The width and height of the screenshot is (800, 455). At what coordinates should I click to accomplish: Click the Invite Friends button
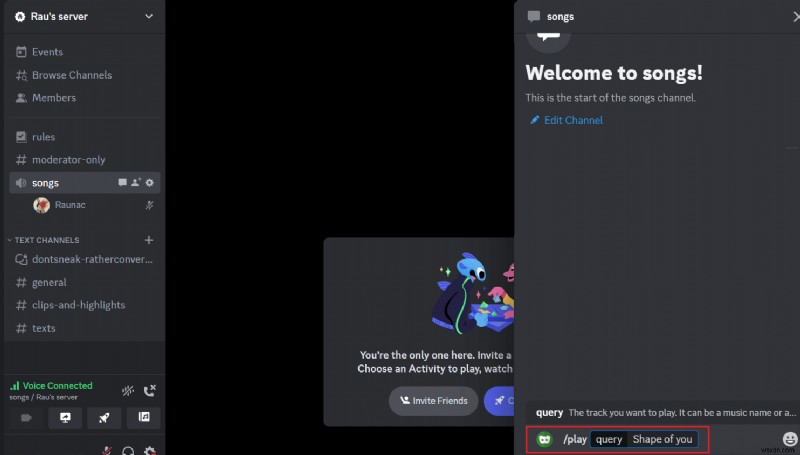click(433, 401)
